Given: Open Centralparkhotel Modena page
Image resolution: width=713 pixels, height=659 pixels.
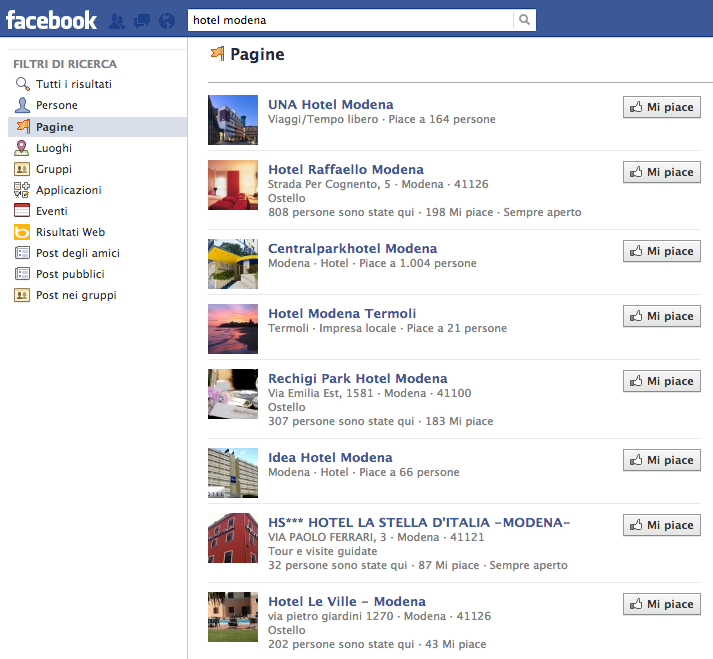Looking at the screenshot, I should [352, 249].
